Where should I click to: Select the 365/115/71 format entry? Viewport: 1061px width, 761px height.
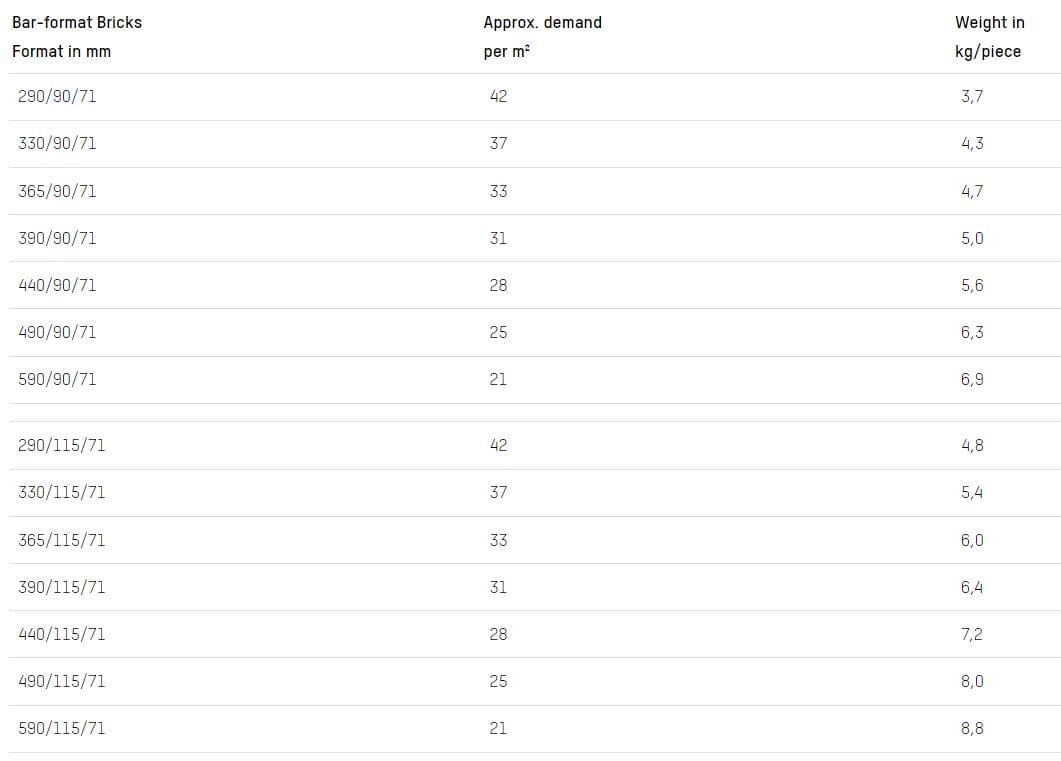pos(61,540)
